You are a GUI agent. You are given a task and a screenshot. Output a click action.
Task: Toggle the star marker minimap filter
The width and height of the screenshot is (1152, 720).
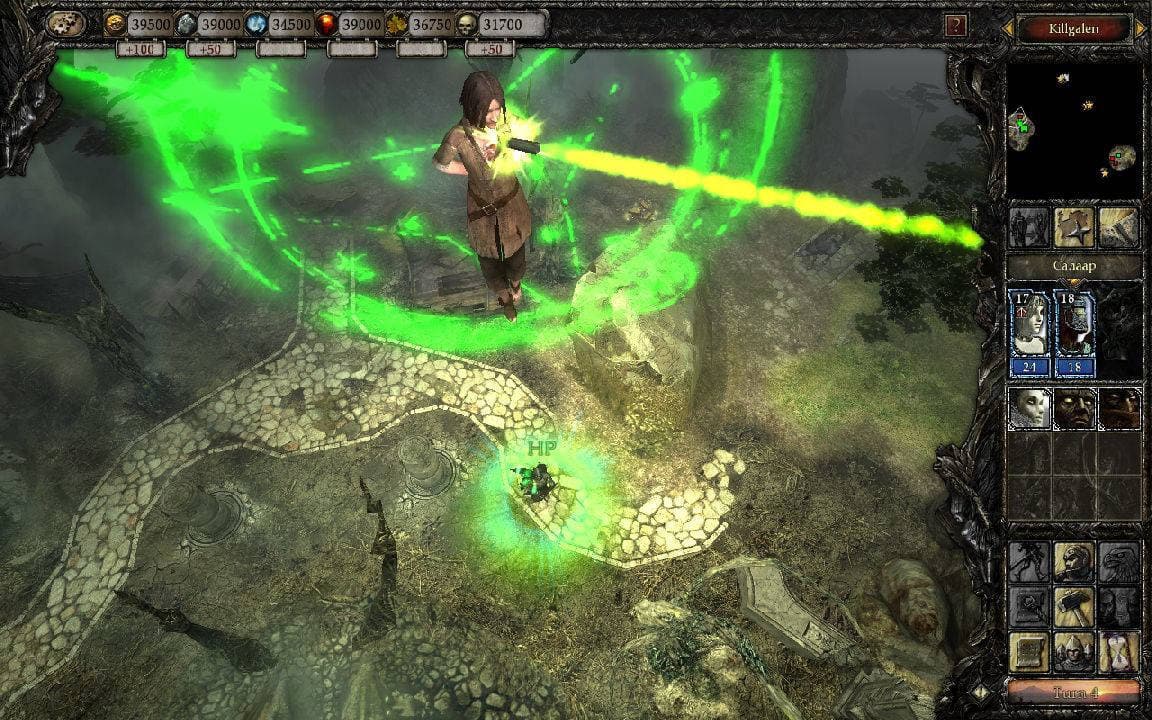[x=1074, y=227]
